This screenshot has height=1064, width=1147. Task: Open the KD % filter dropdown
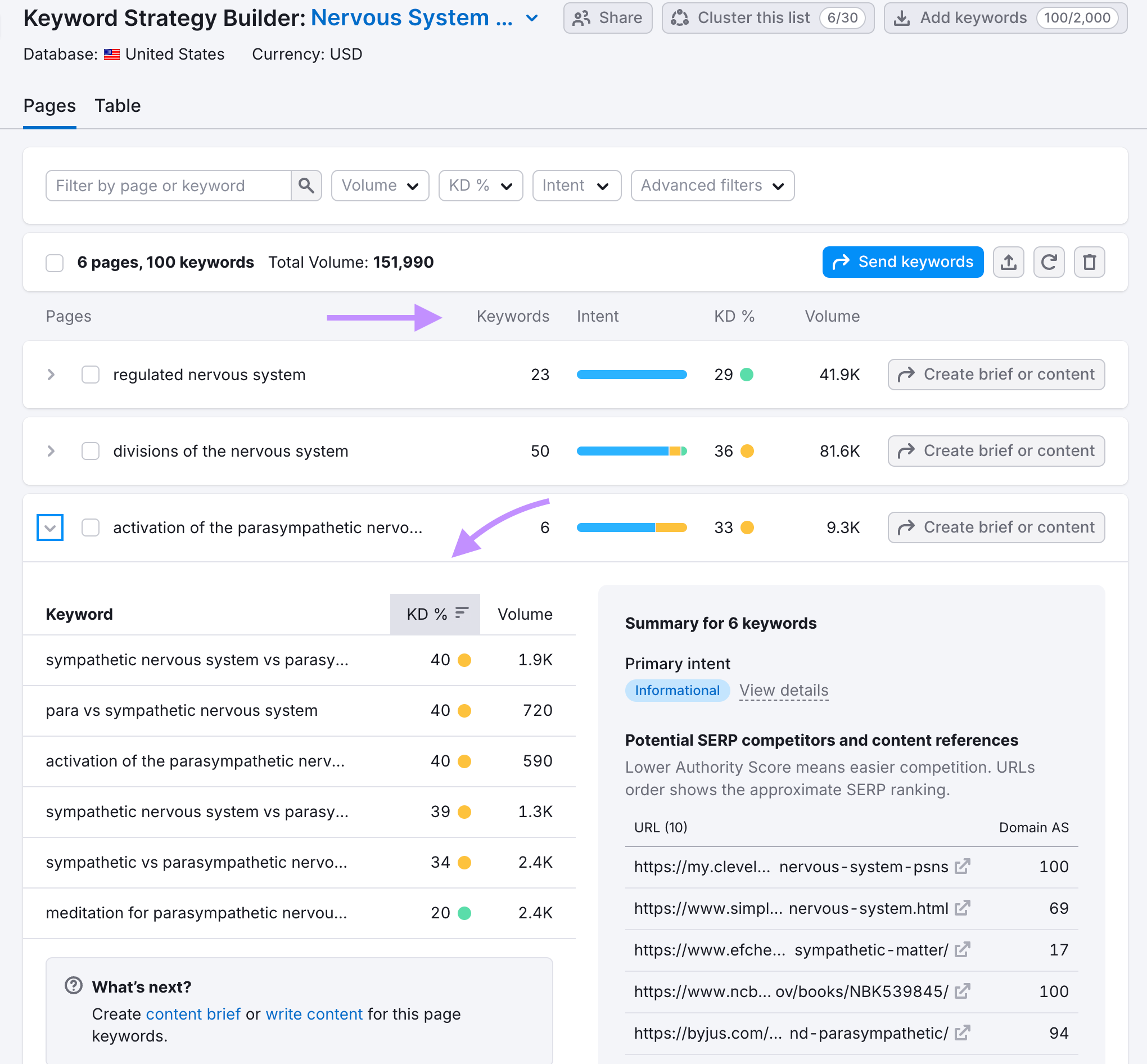coord(481,186)
